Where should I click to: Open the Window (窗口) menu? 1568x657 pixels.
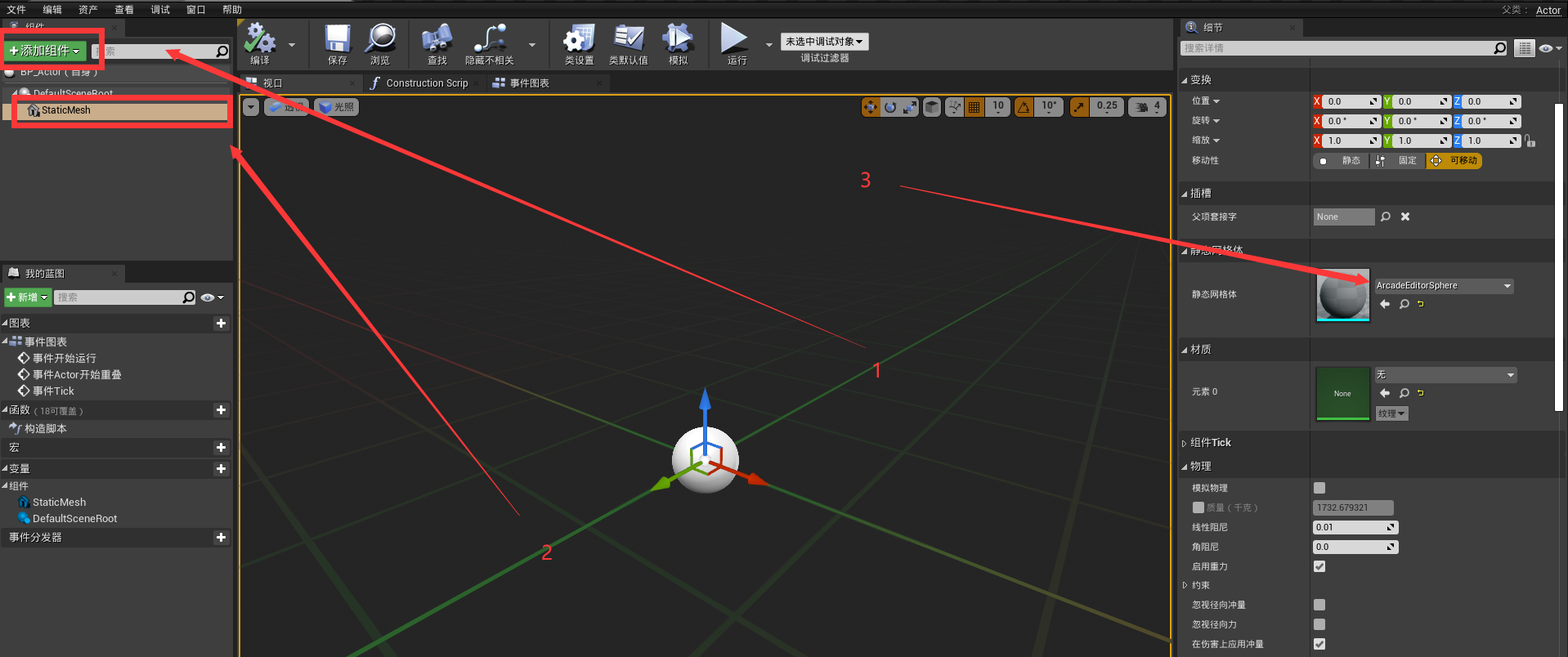click(195, 10)
